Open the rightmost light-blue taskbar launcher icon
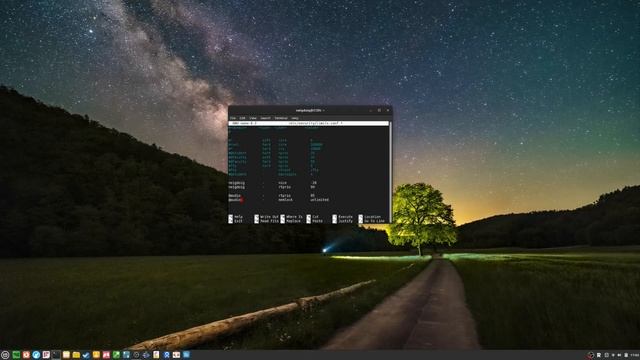Image resolution: width=640 pixels, height=360 pixels. pyautogui.click(x=186, y=355)
